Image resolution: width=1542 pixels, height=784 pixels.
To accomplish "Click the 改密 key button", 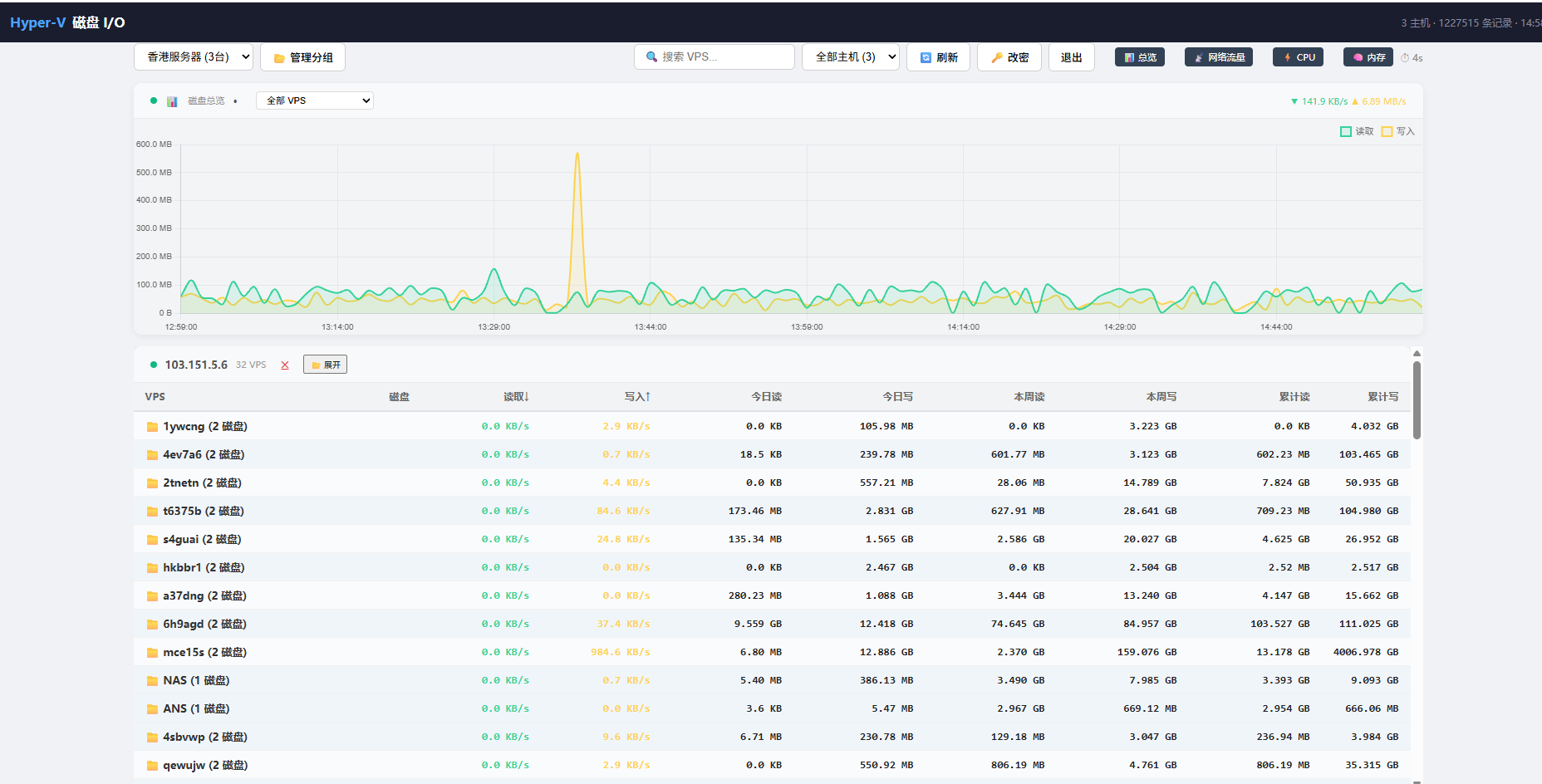I will [x=1009, y=57].
